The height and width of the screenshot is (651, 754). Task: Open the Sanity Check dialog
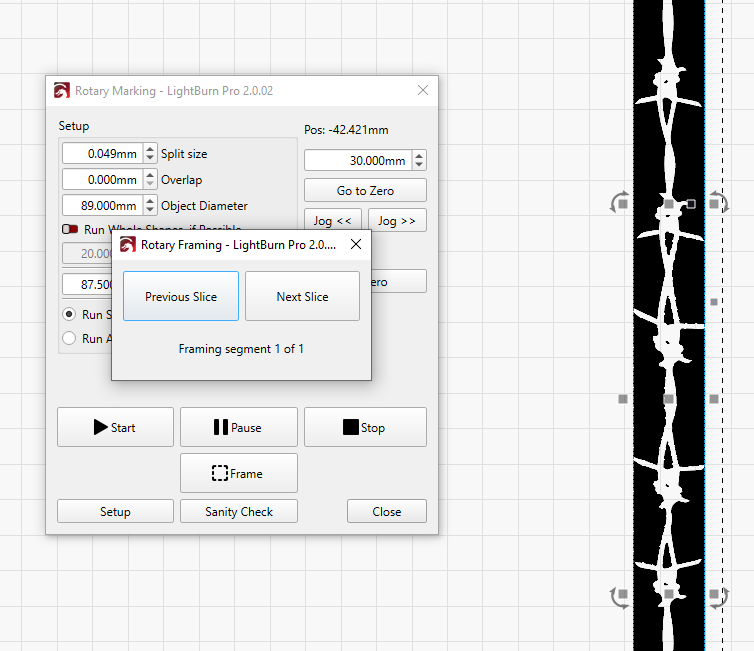click(x=239, y=511)
